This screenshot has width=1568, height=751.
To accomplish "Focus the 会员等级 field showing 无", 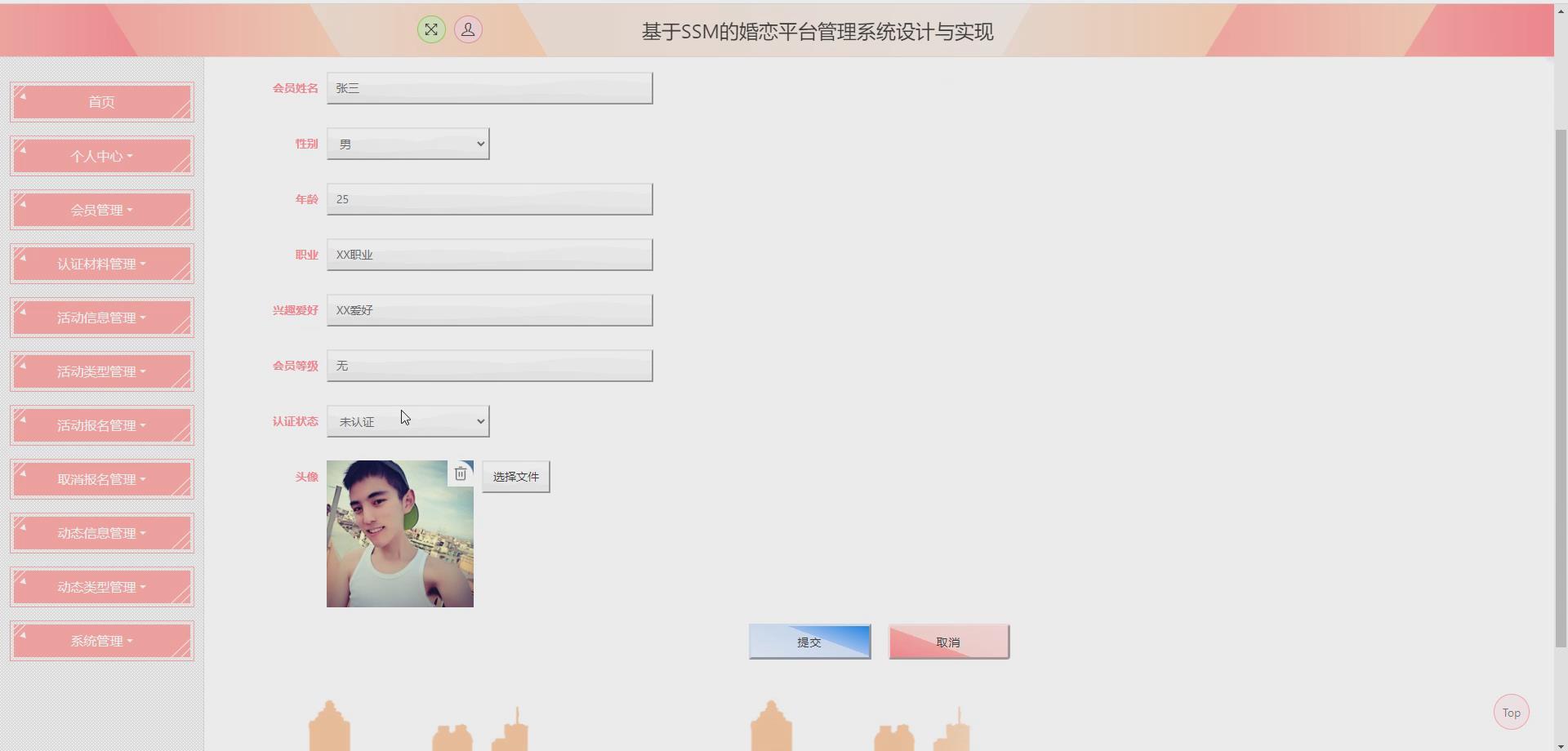I will tap(490, 366).
